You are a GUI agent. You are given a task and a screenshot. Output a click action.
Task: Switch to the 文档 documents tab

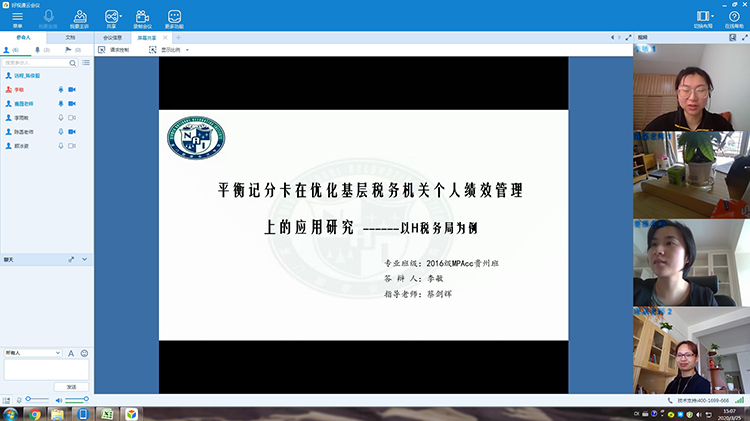[x=70, y=37]
